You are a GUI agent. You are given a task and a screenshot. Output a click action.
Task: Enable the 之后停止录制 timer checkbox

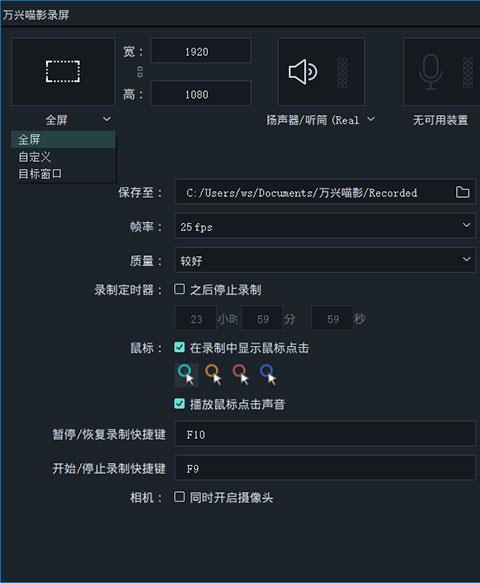click(x=180, y=289)
